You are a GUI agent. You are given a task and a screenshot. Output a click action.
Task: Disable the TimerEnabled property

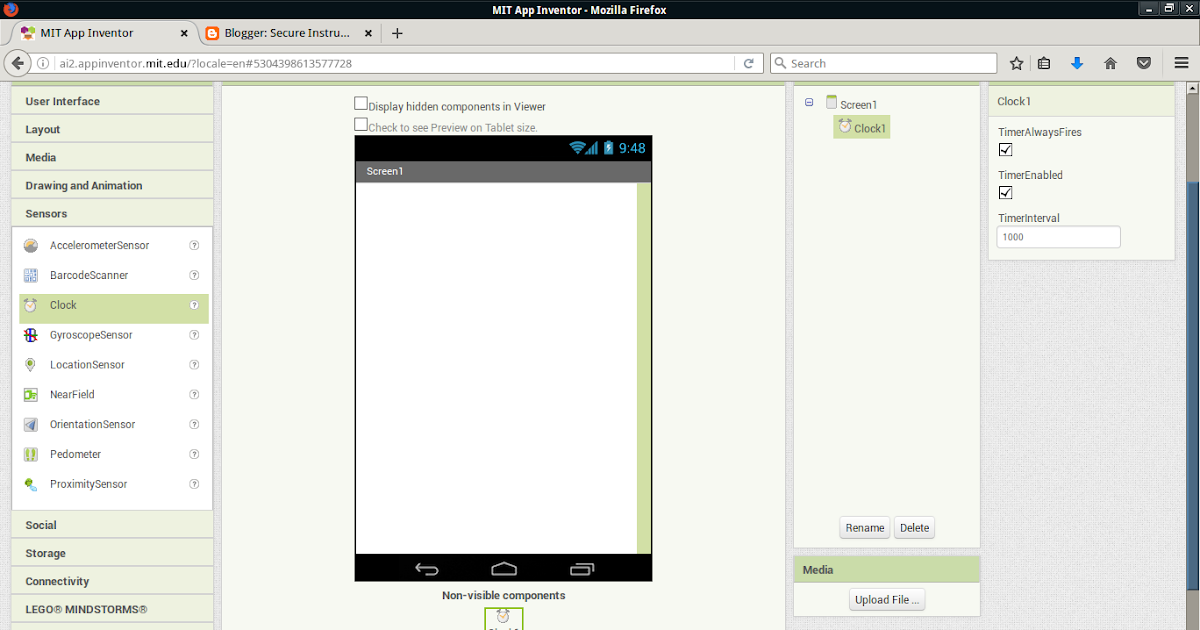click(1005, 192)
